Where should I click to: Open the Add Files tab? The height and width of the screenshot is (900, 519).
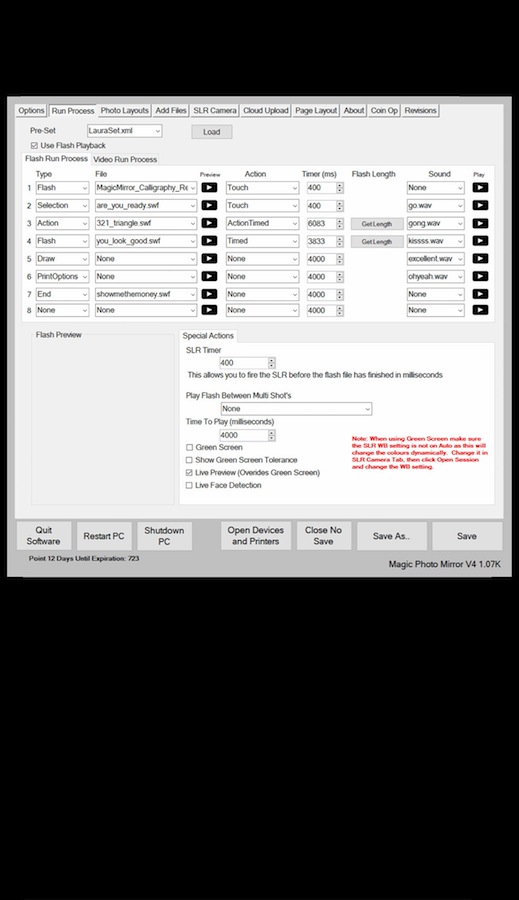coord(171,111)
